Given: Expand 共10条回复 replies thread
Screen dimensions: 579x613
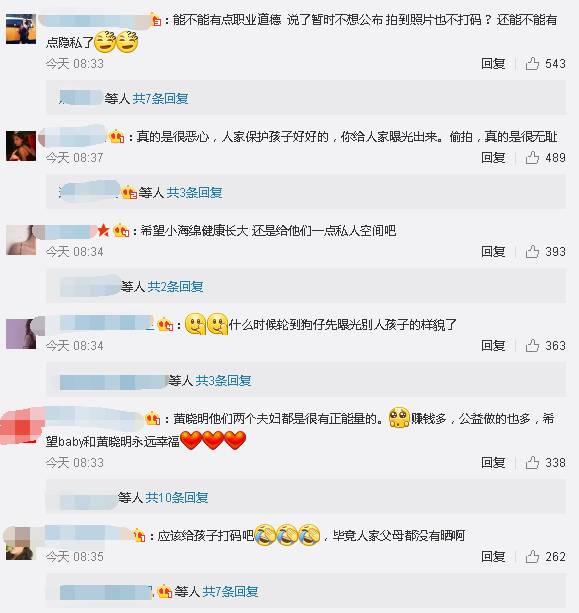Looking at the screenshot, I should pos(177,498).
